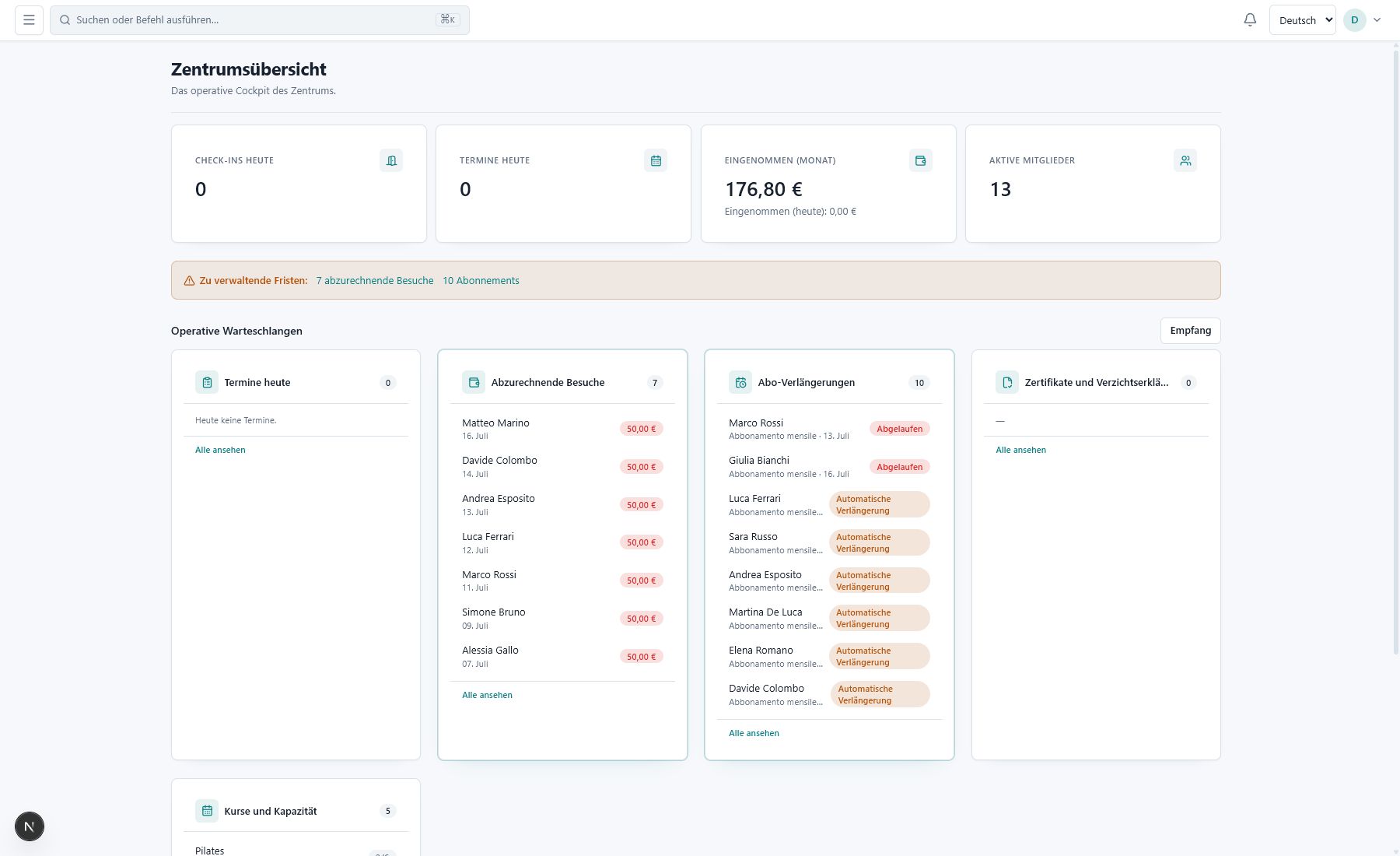Click the Empfang button

point(1190,331)
